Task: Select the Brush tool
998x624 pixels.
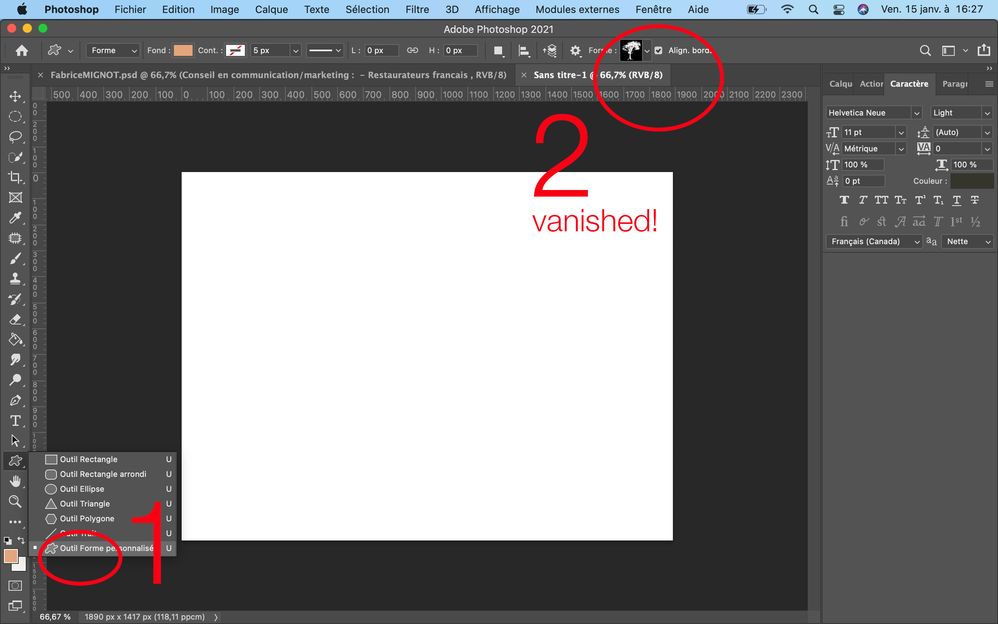Action: pyautogui.click(x=15, y=259)
